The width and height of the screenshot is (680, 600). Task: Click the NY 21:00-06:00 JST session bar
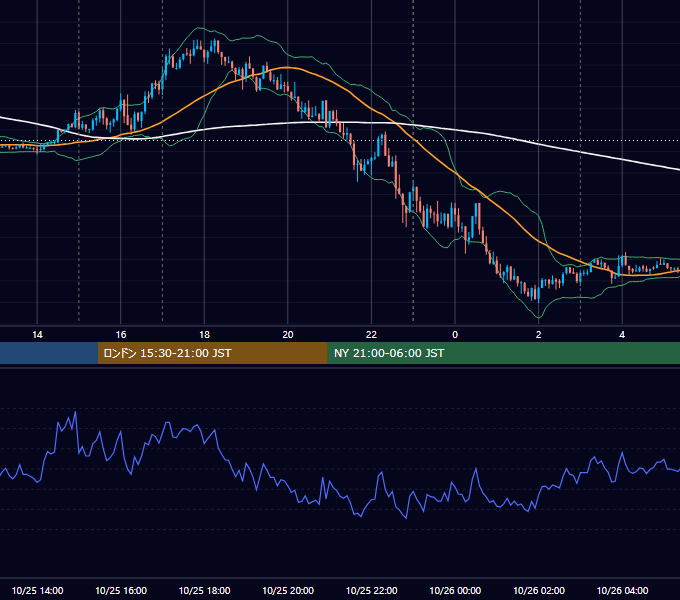[x=503, y=353]
